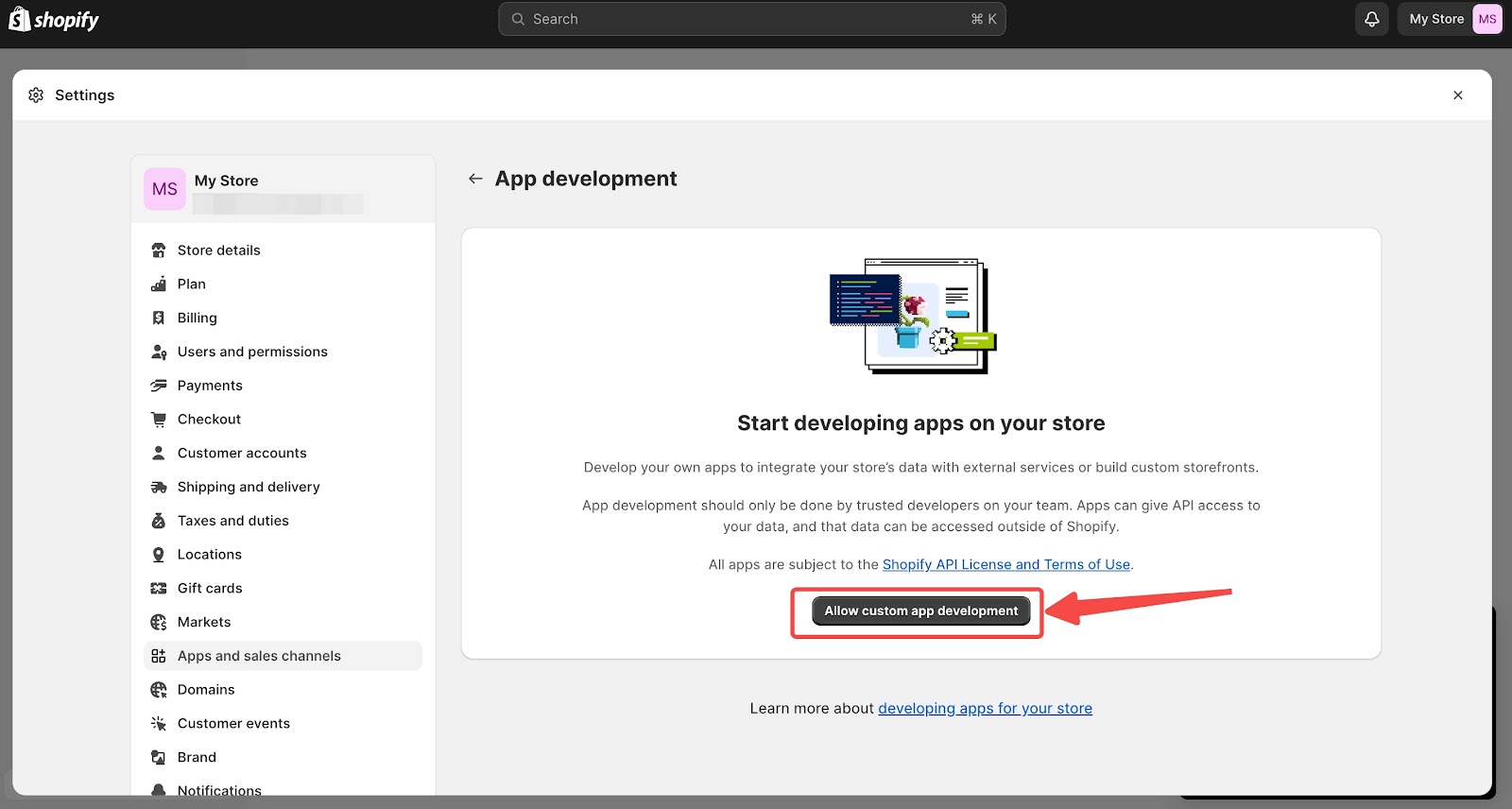The image size is (1512, 809).
Task: Click the Locations pin icon
Action: pos(159,555)
